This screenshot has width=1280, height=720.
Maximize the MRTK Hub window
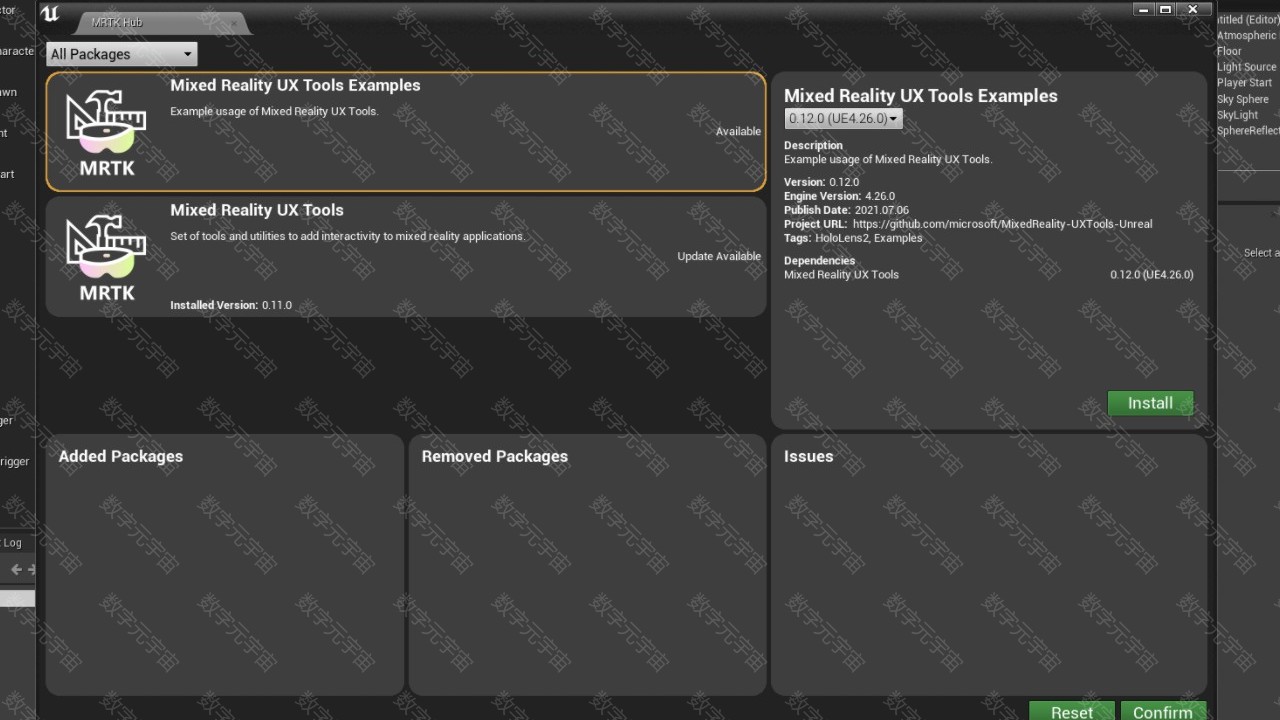coord(1166,9)
